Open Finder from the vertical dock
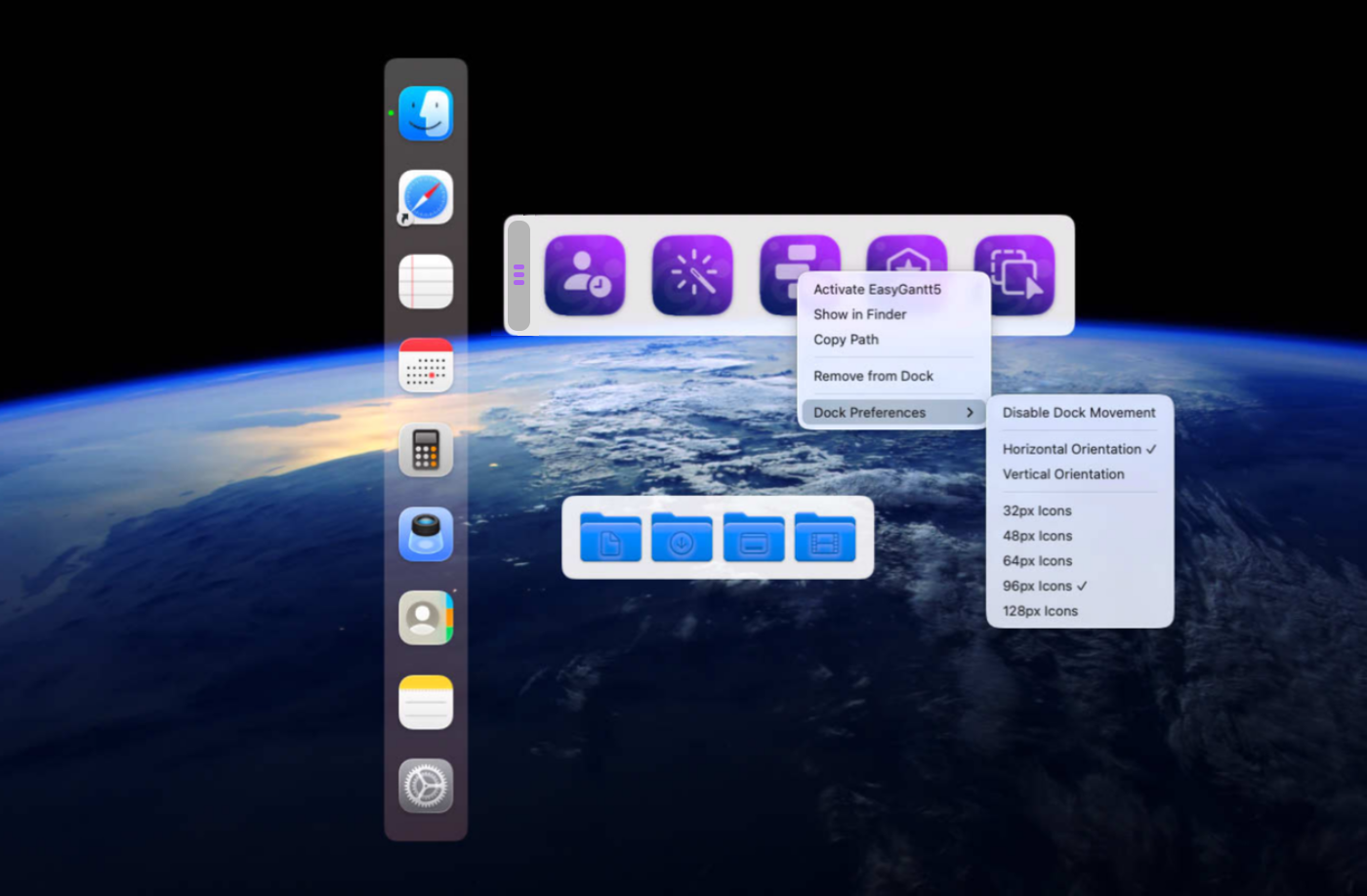 click(426, 113)
